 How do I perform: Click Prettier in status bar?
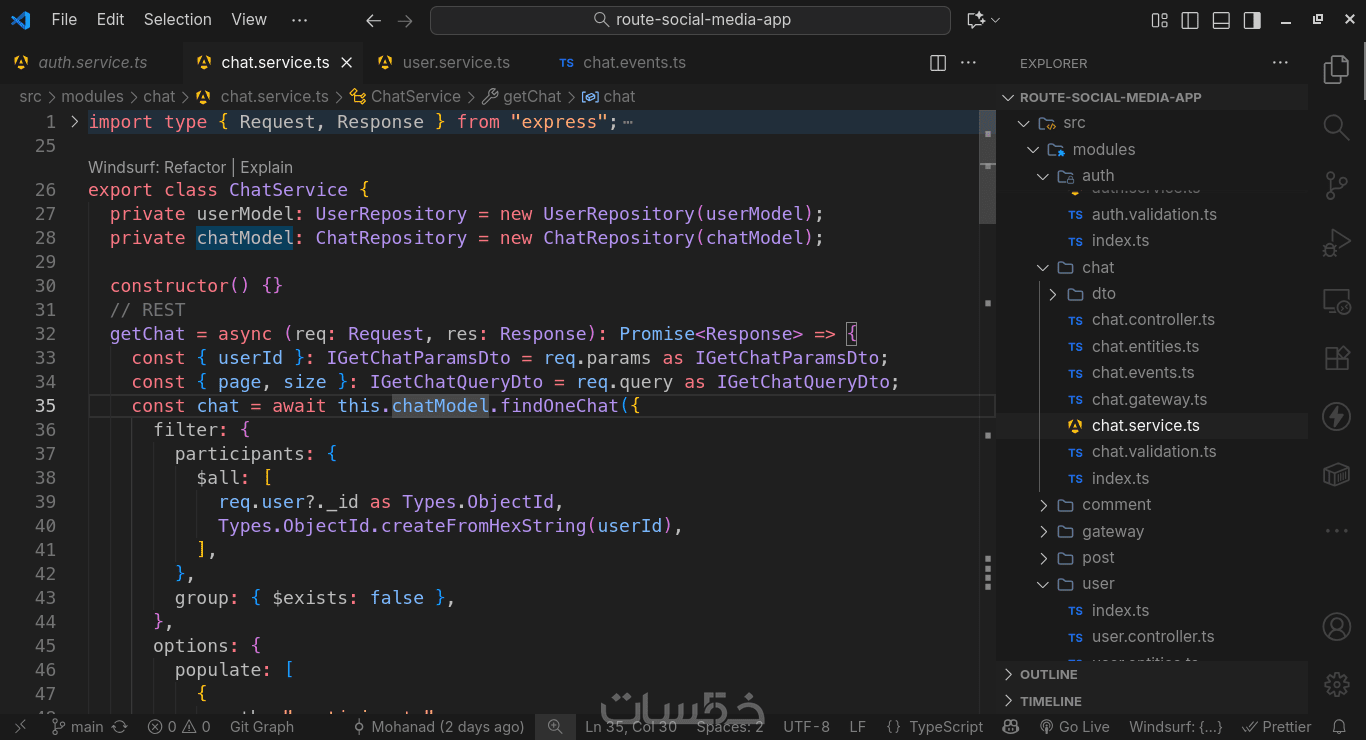[1276, 727]
